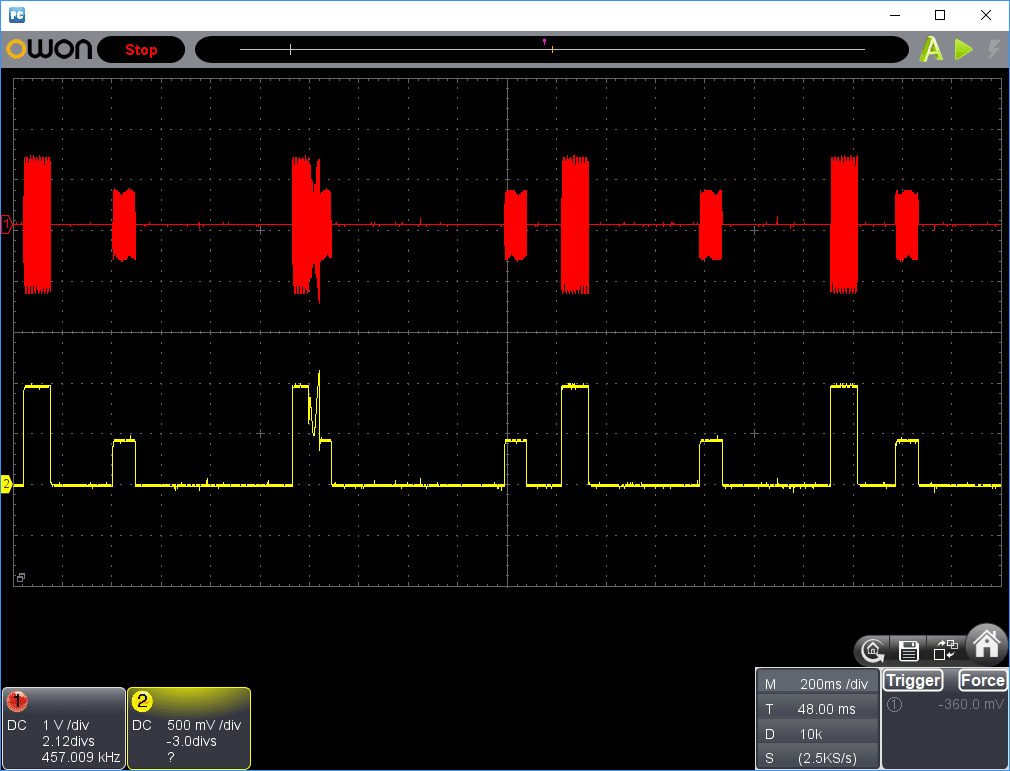Viewport: 1010px width, 771px height.
Task: Click the PC application icon in title bar
Action: coord(17,15)
